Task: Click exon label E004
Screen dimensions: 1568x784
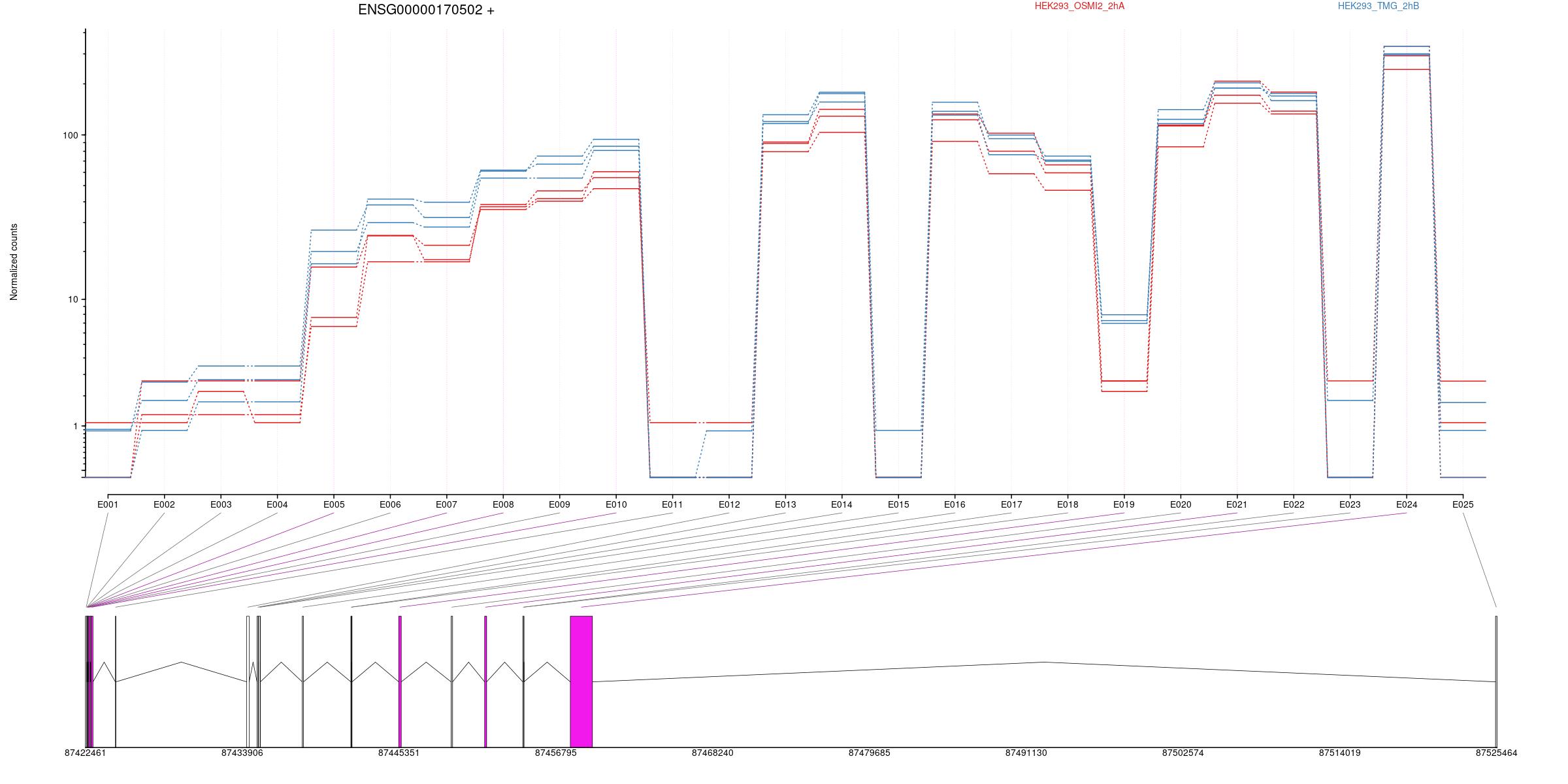Action: pos(277,504)
